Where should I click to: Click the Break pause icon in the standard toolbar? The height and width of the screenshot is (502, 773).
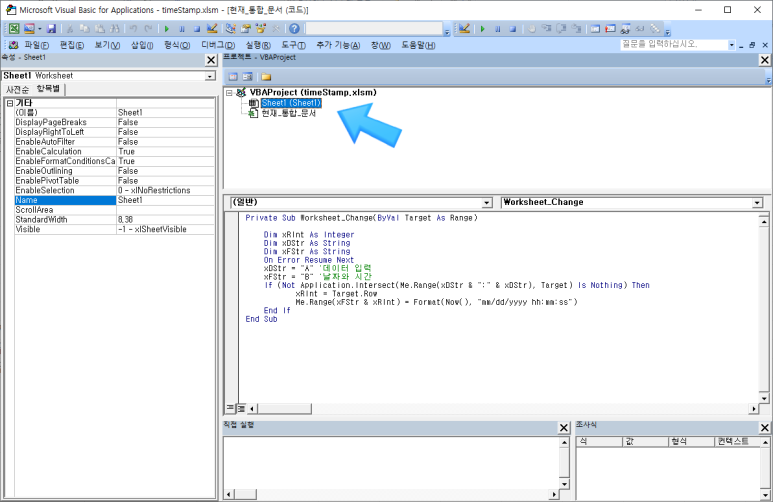click(x=182, y=29)
